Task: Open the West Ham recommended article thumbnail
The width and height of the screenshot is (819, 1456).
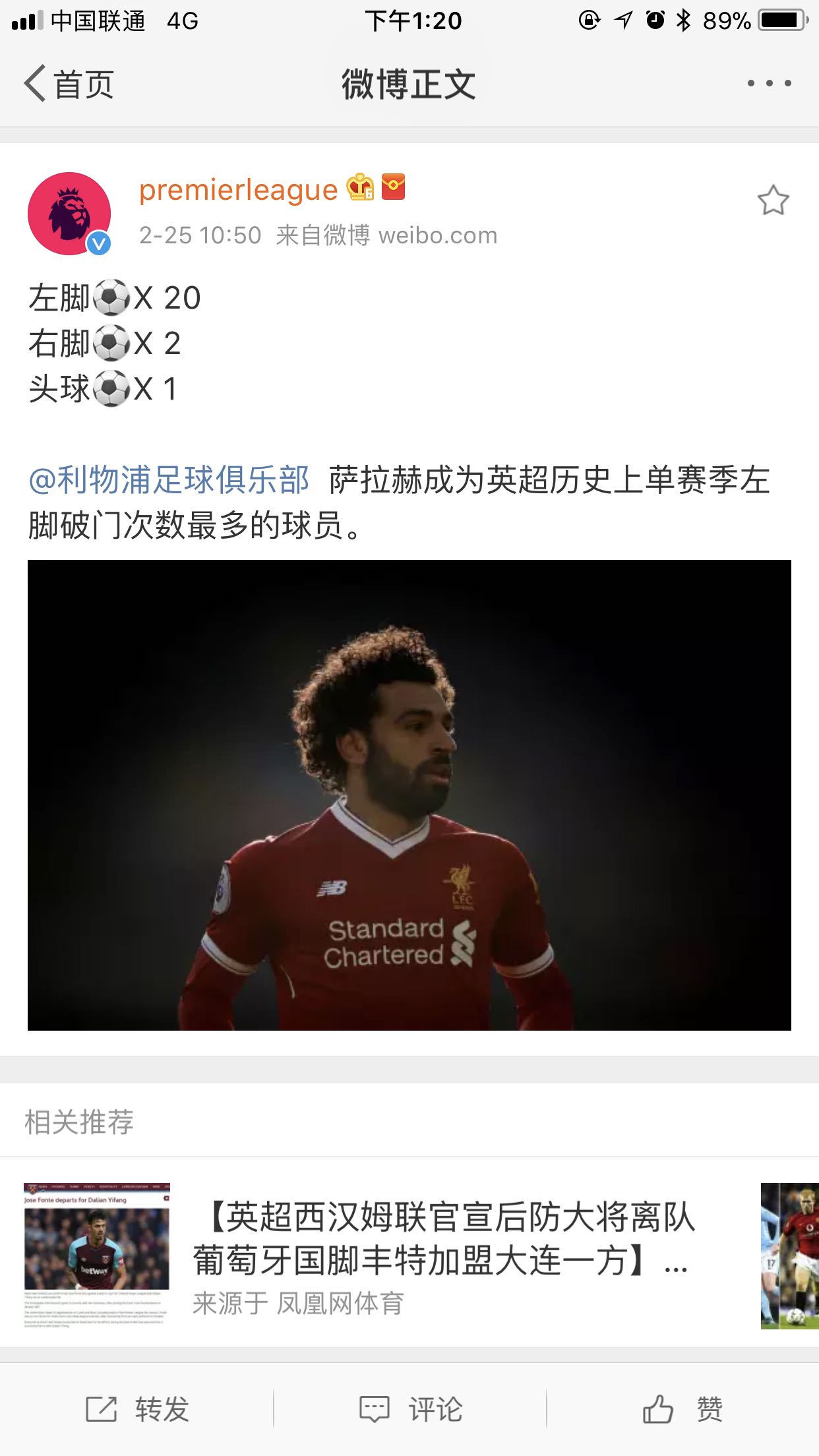Action: click(x=97, y=1255)
